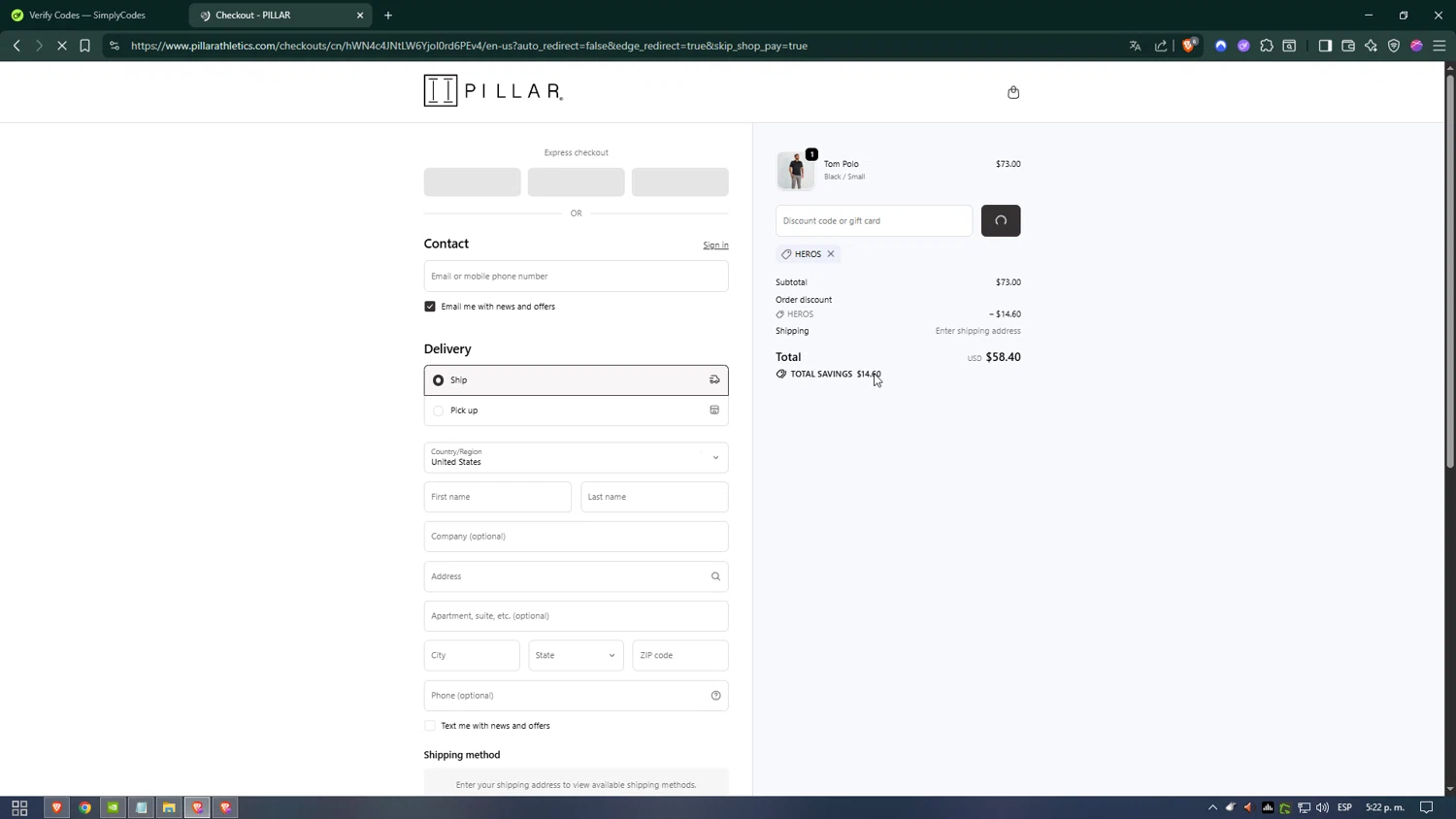Viewport: 1456px width, 819px height.
Task: Click the Pick up store icon
Action: coord(714,410)
